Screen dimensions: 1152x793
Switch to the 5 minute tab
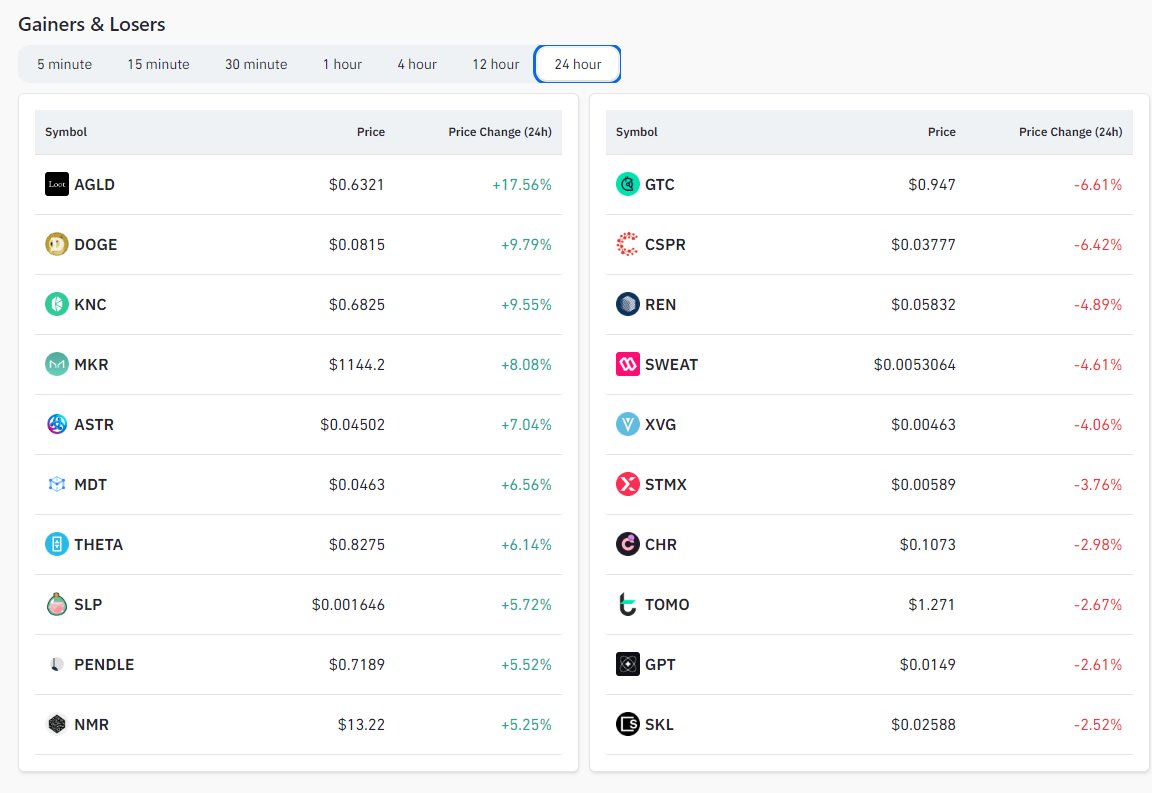[x=65, y=64]
